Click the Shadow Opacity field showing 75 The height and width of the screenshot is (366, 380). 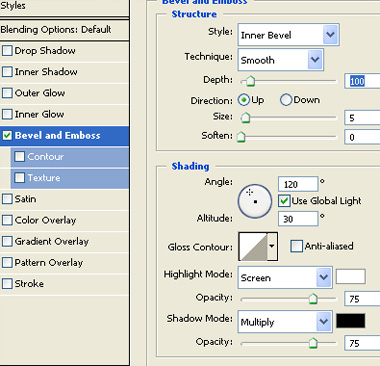tap(362, 343)
